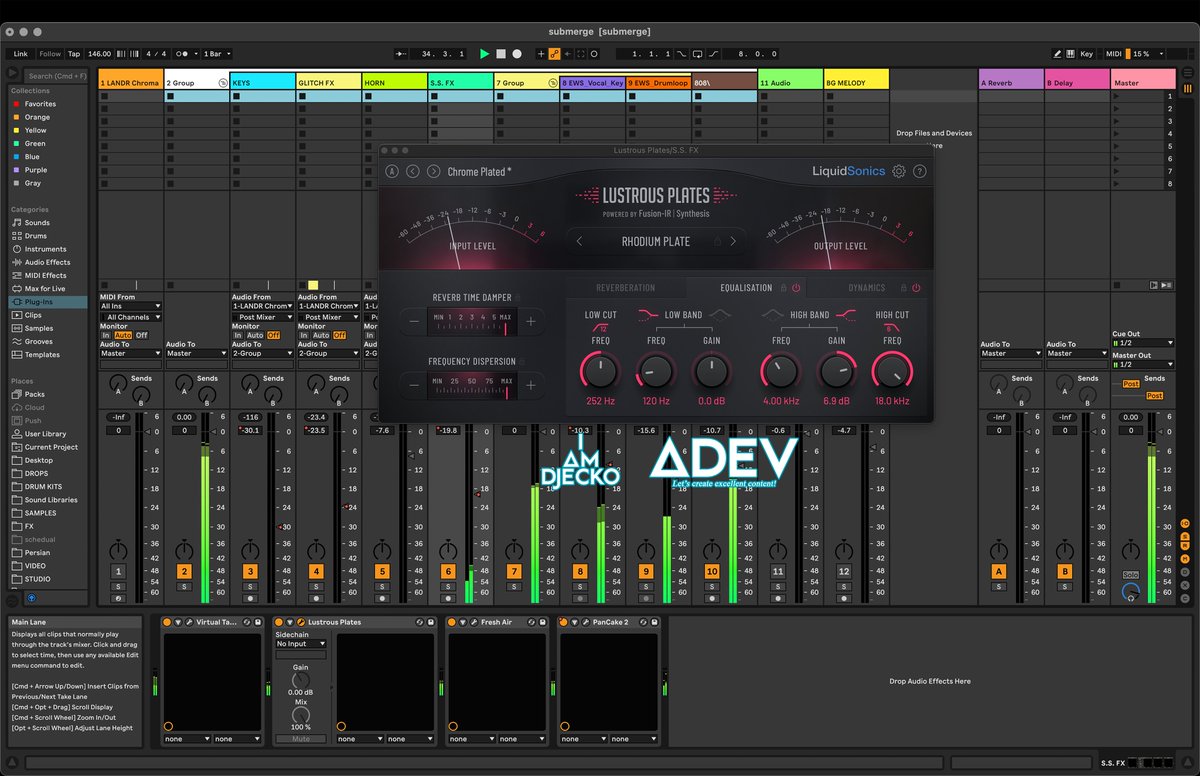The image size is (1200, 776).
Task: Toggle track 4 activator button
Action: (x=316, y=571)
